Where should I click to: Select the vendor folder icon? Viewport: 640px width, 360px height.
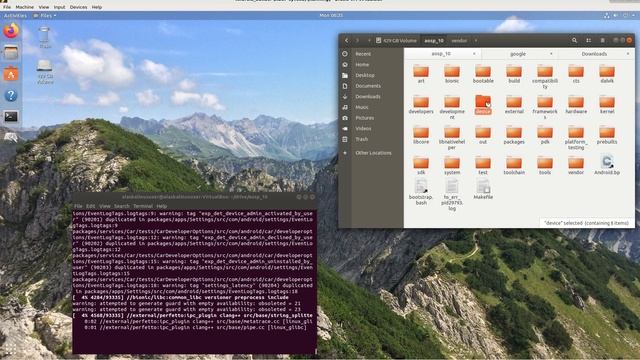coord(576,163)
